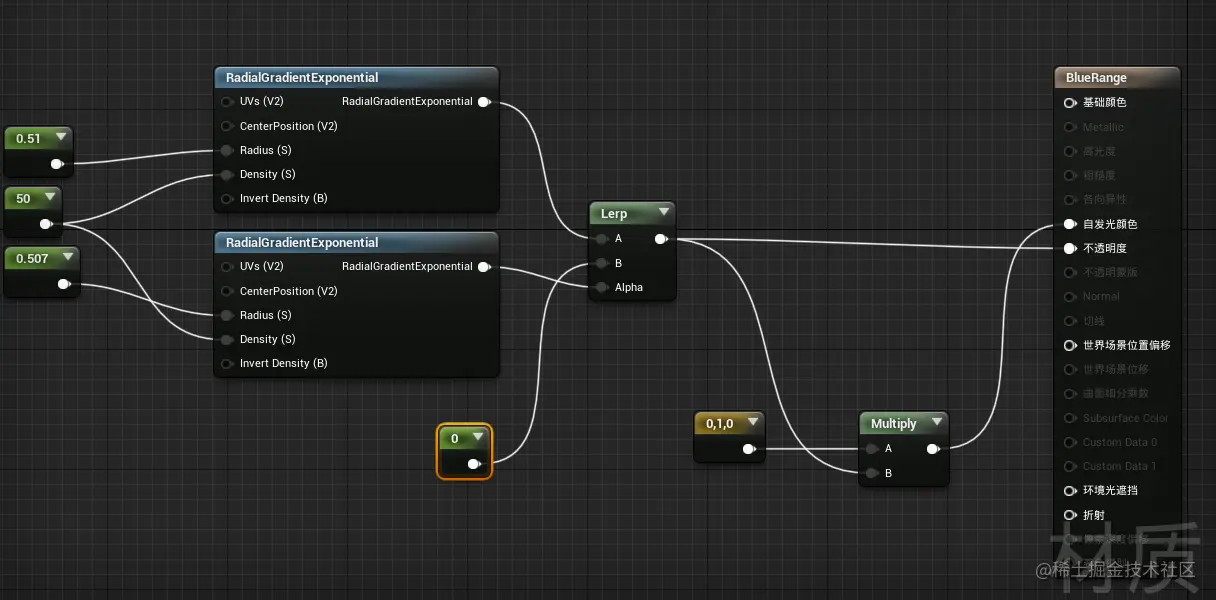Screen dimensions: 1216x600
Task: Click the A input pin on Lerp
Action: click(x=601, y=239)
